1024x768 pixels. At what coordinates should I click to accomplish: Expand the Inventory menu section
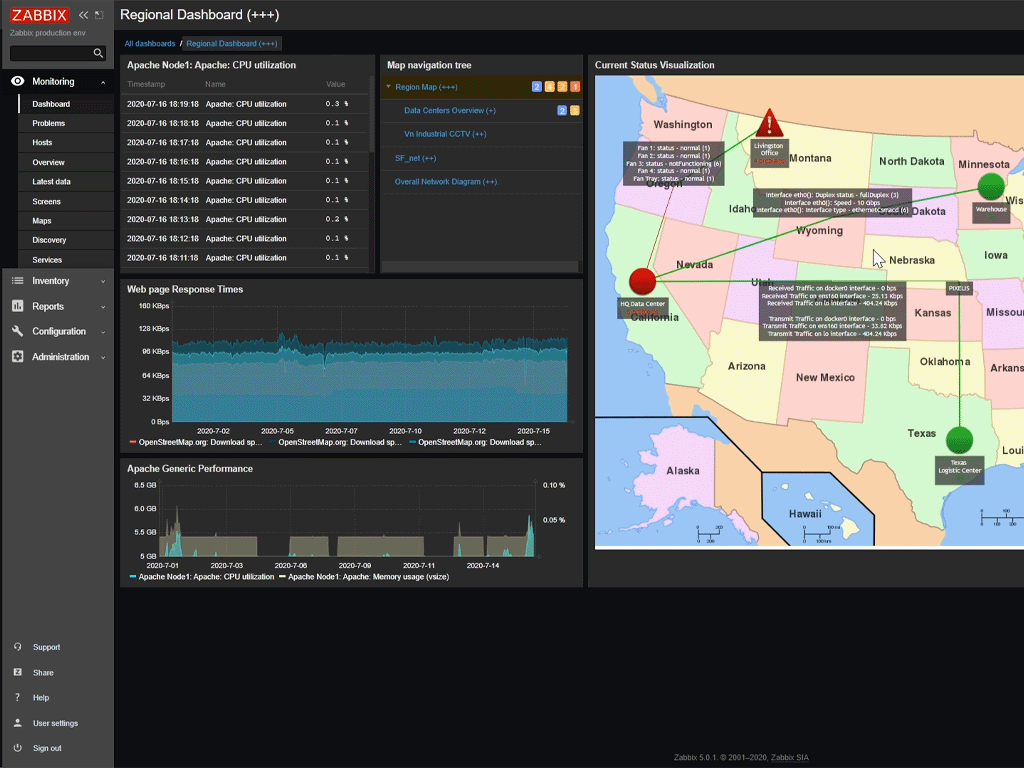(103, 281)
